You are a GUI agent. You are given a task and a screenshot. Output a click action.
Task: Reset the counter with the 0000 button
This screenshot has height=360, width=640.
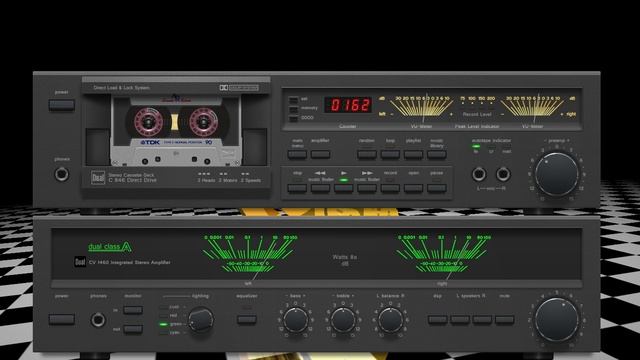click(x=293, y=118)
